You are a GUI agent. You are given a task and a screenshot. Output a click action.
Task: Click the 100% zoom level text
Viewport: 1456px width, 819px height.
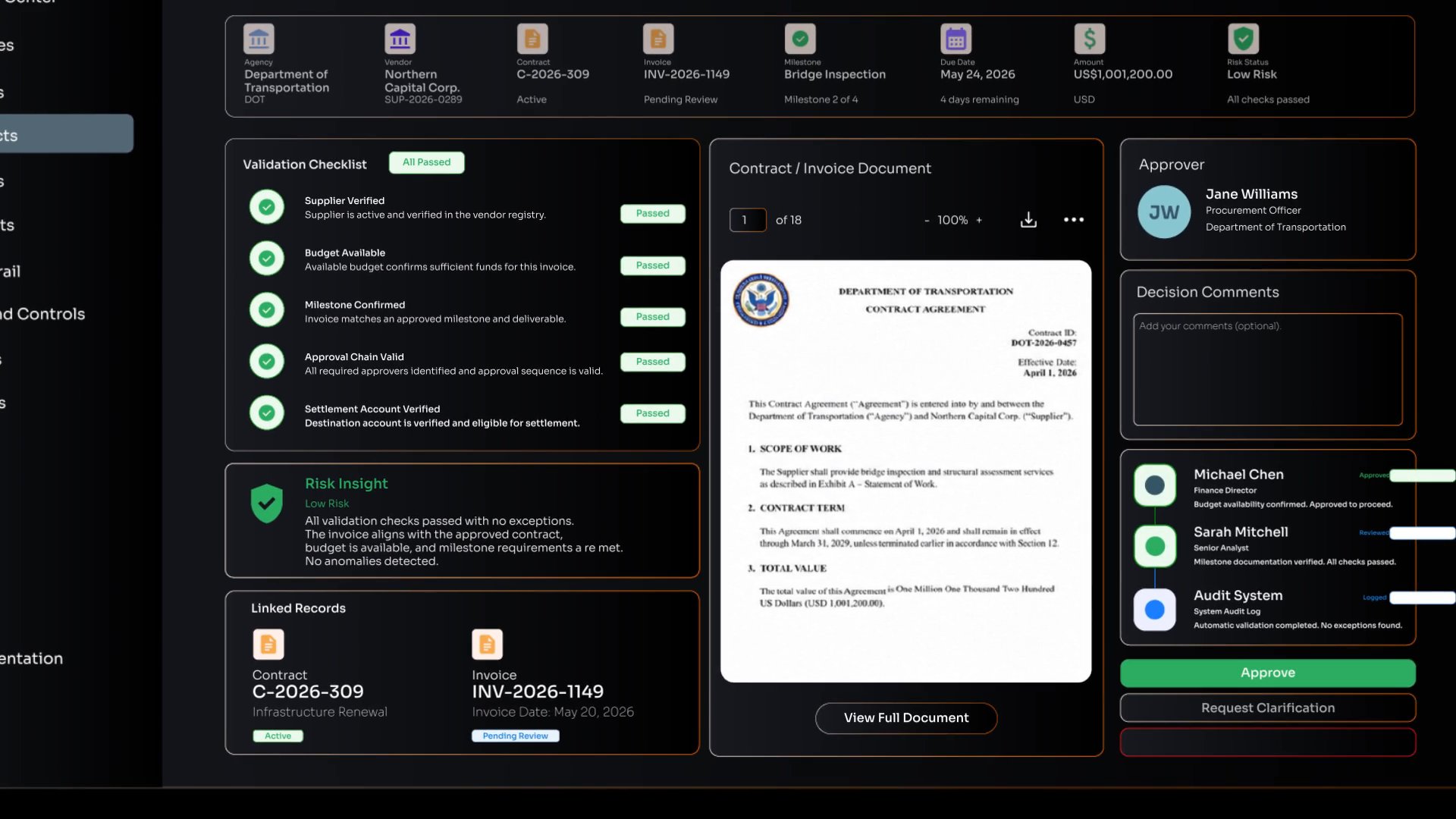click(952, 221)
